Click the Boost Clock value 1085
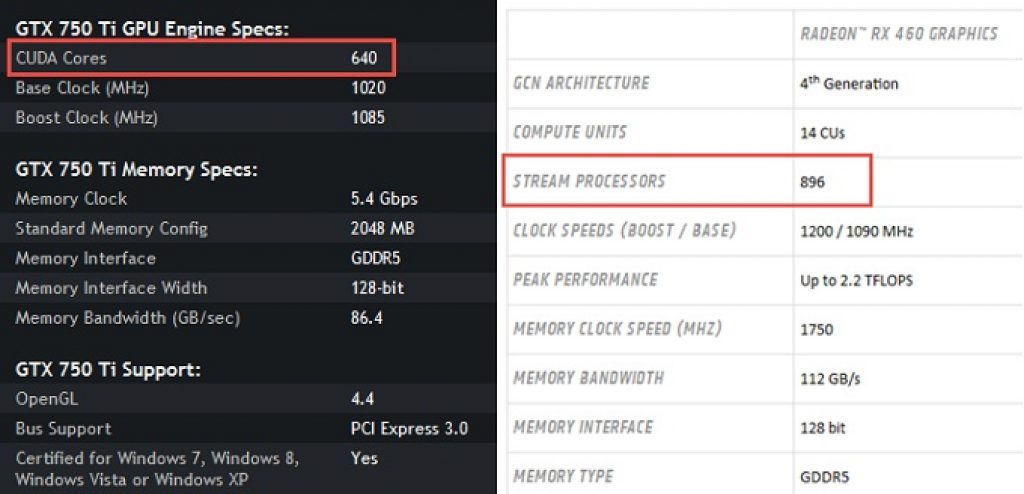1024x494 pixels. click(368, 118)
